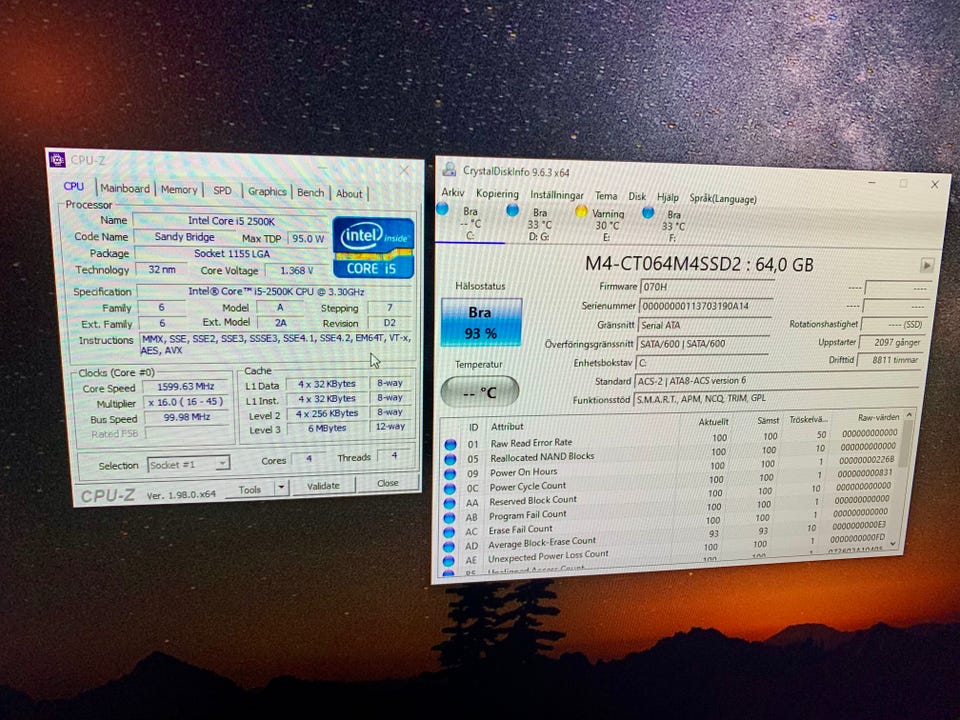
Task: Select the C: drive status icon
Action: 443,209
